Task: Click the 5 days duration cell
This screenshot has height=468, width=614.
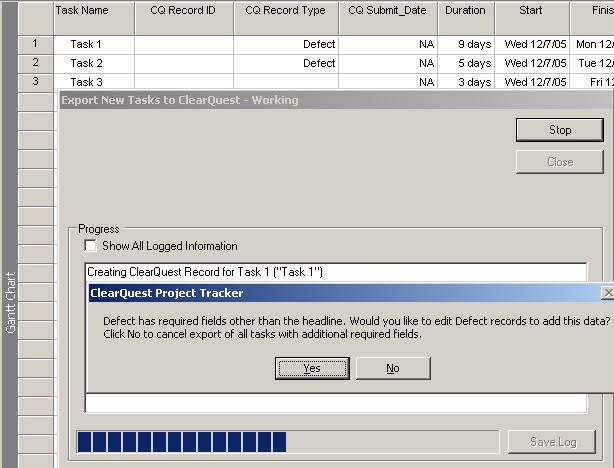Action: coord(466,63)
